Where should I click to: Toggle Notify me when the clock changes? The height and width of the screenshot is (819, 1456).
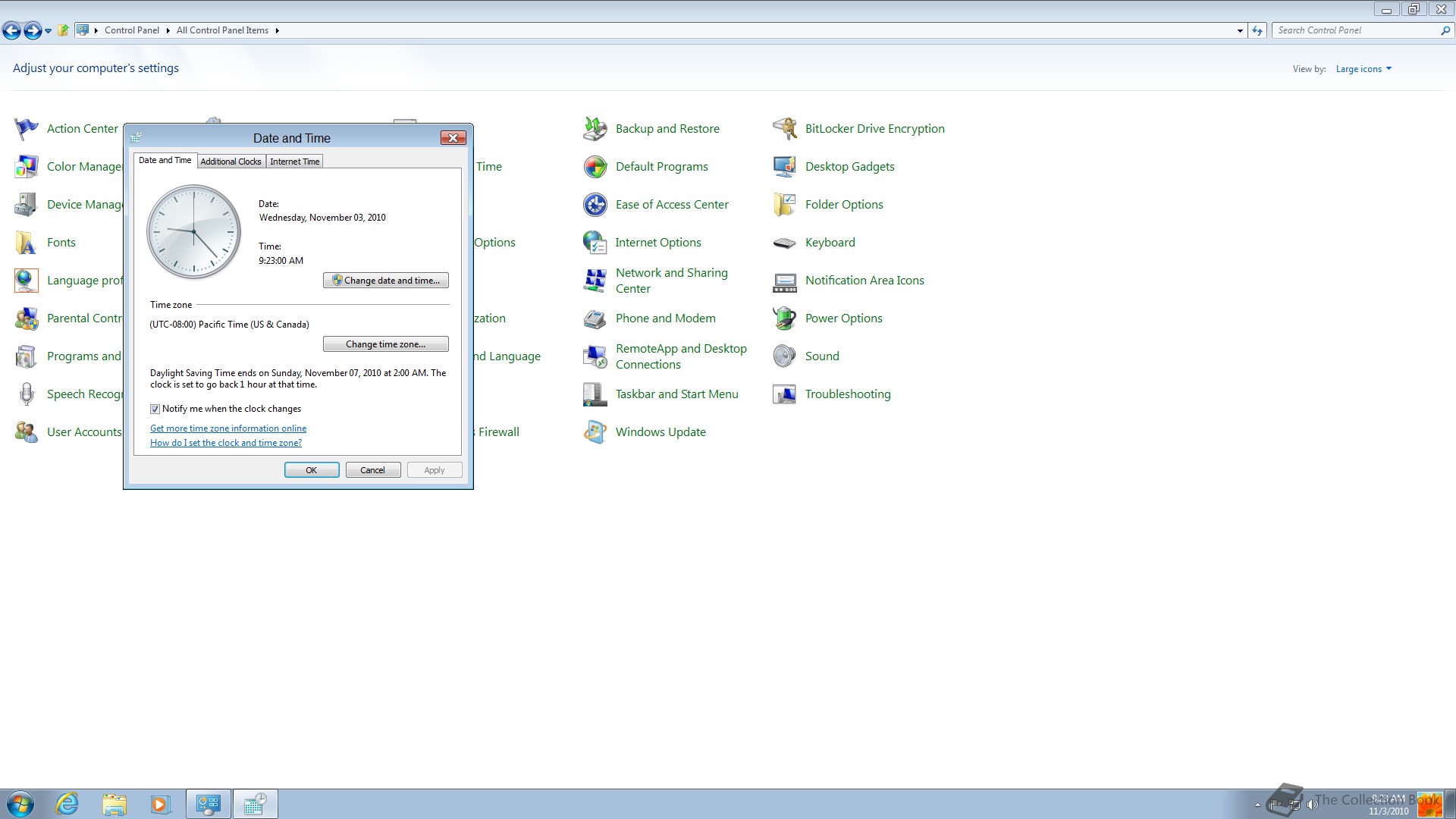click(x=155, y=409)
